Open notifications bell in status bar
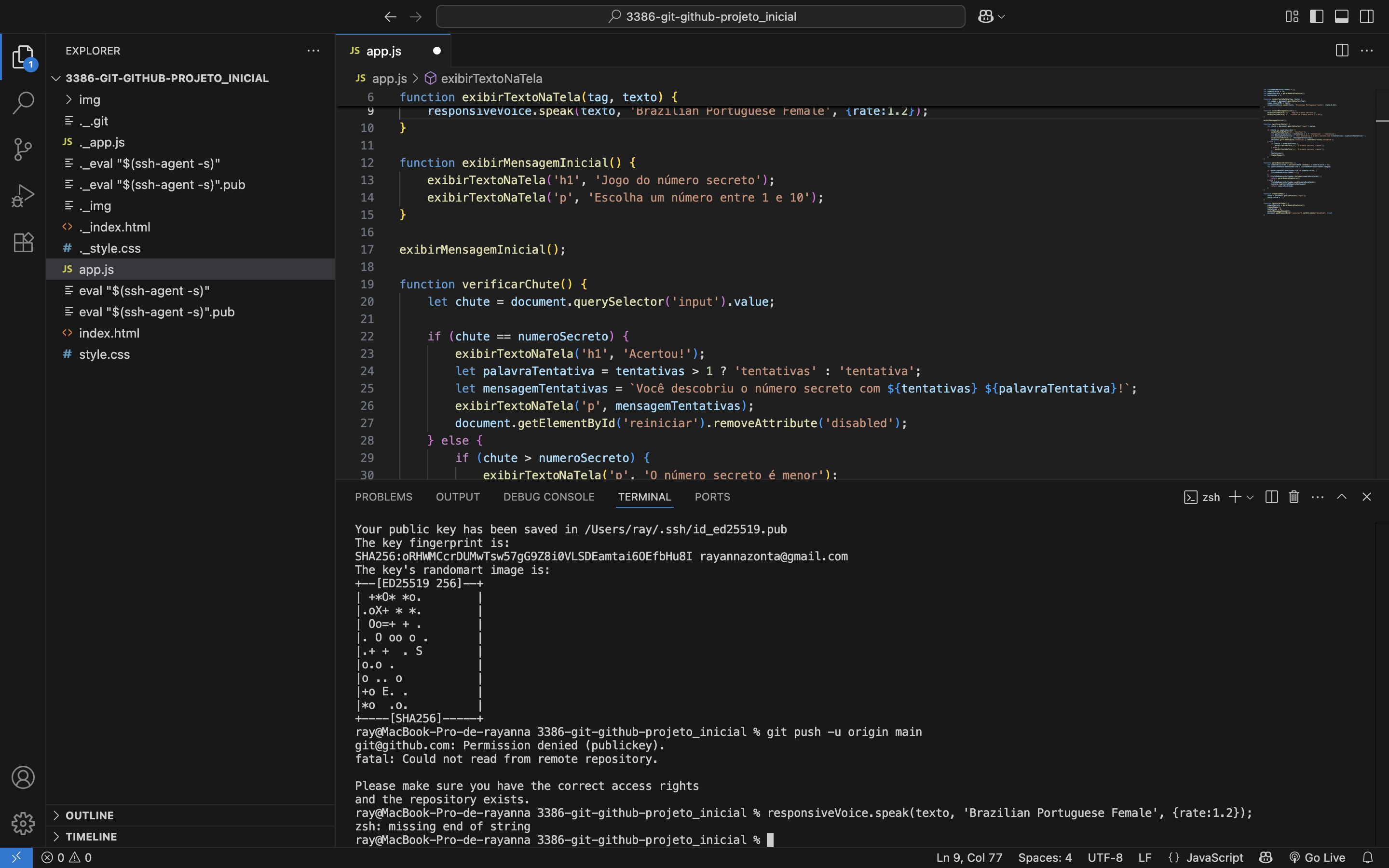Image resolution: width=1389 pixels, height=868 pixels. click(x=1368, y=857)
